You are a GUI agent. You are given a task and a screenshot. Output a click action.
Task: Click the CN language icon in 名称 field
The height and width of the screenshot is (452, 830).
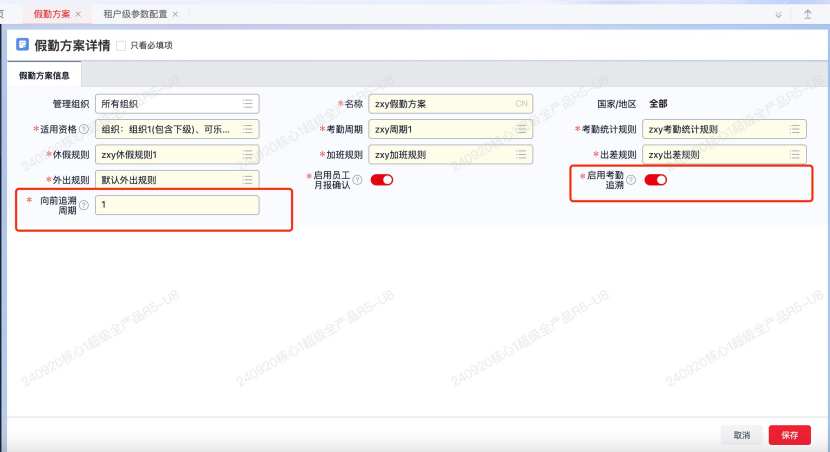(x=521, y=103)
